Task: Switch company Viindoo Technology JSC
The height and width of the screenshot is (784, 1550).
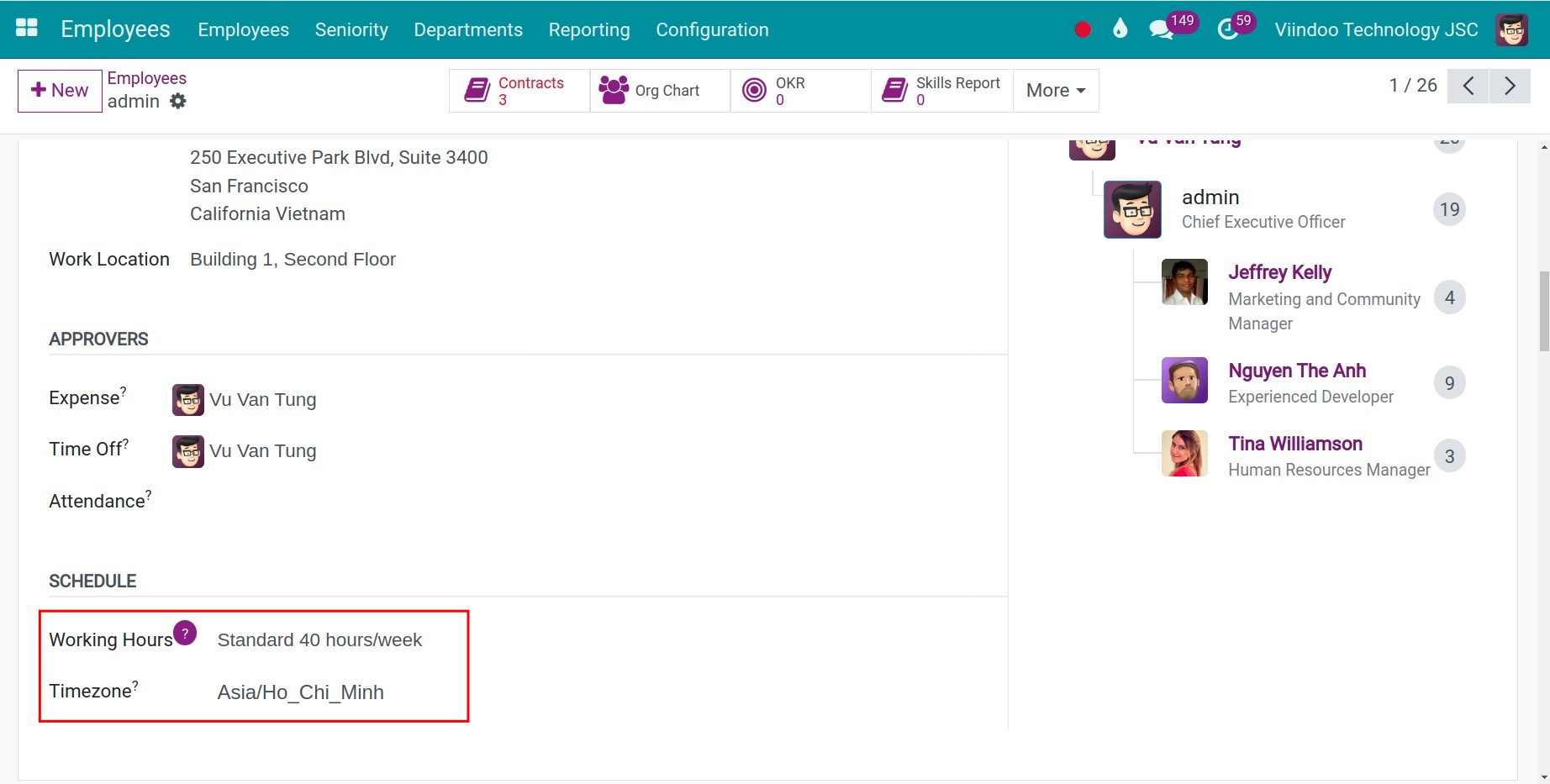Action: click(x=1376, y=29)
